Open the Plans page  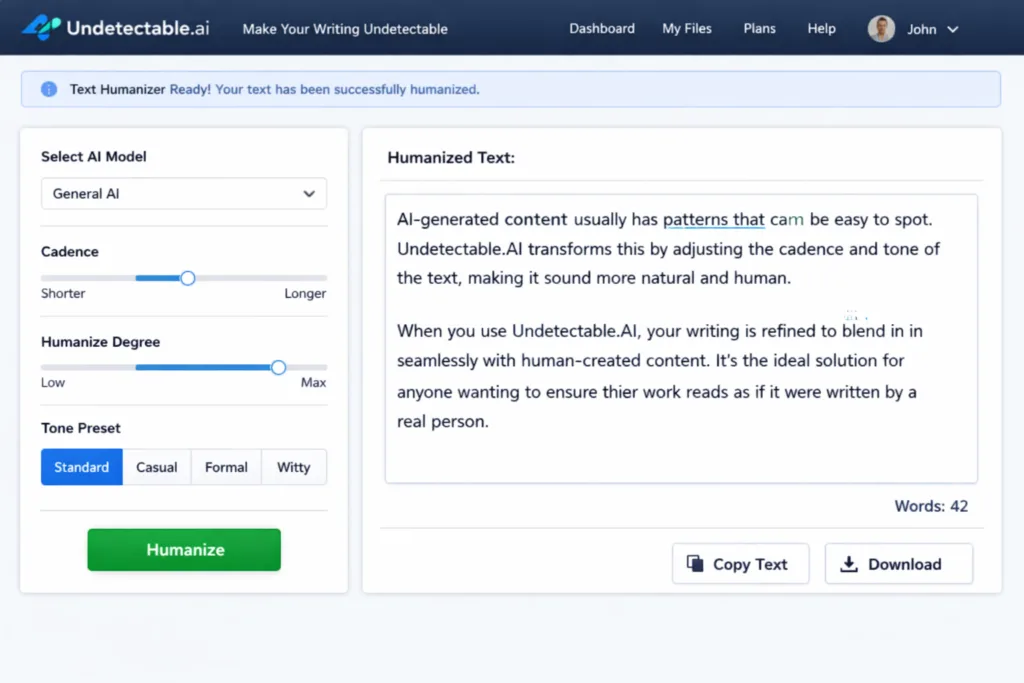759,28
